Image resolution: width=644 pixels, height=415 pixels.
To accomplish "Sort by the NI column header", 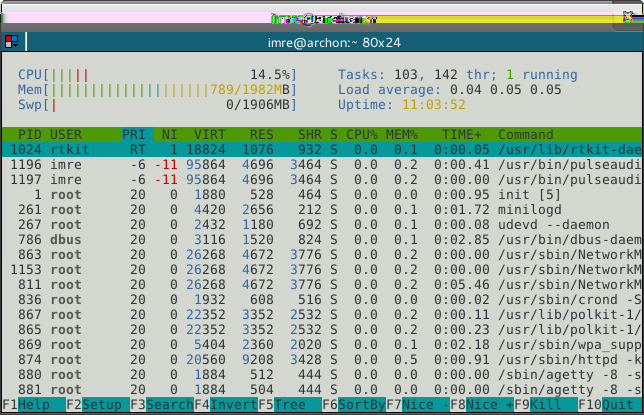I will pyautogui.click(x=169, y=135).
